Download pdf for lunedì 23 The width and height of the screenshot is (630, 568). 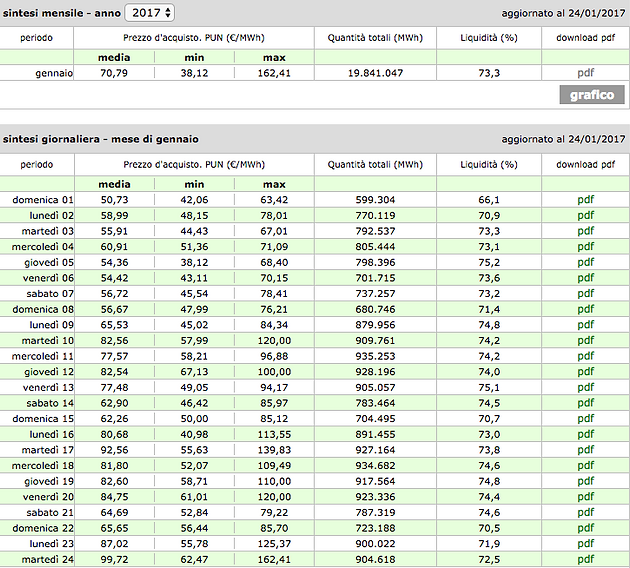point(585,543)
